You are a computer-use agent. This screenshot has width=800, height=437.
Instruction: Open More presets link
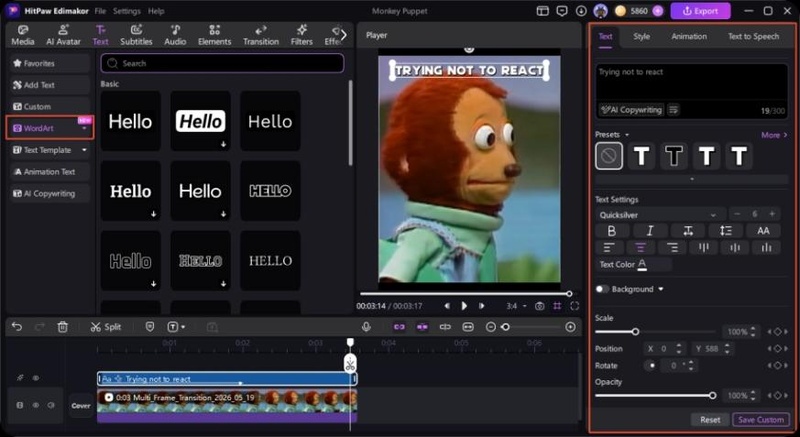coord(774,135)
